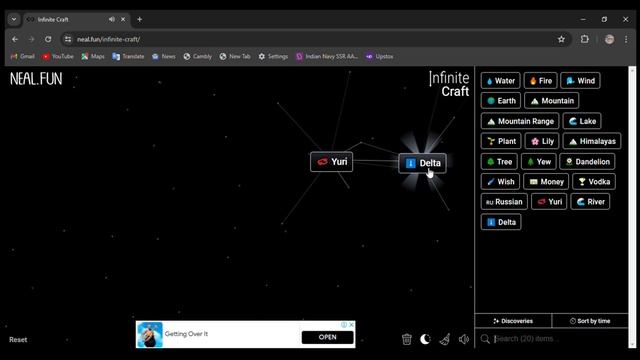Select the Wind element in sidebar
Viewport: 640px width, 360px height.
tap(580, 81)
